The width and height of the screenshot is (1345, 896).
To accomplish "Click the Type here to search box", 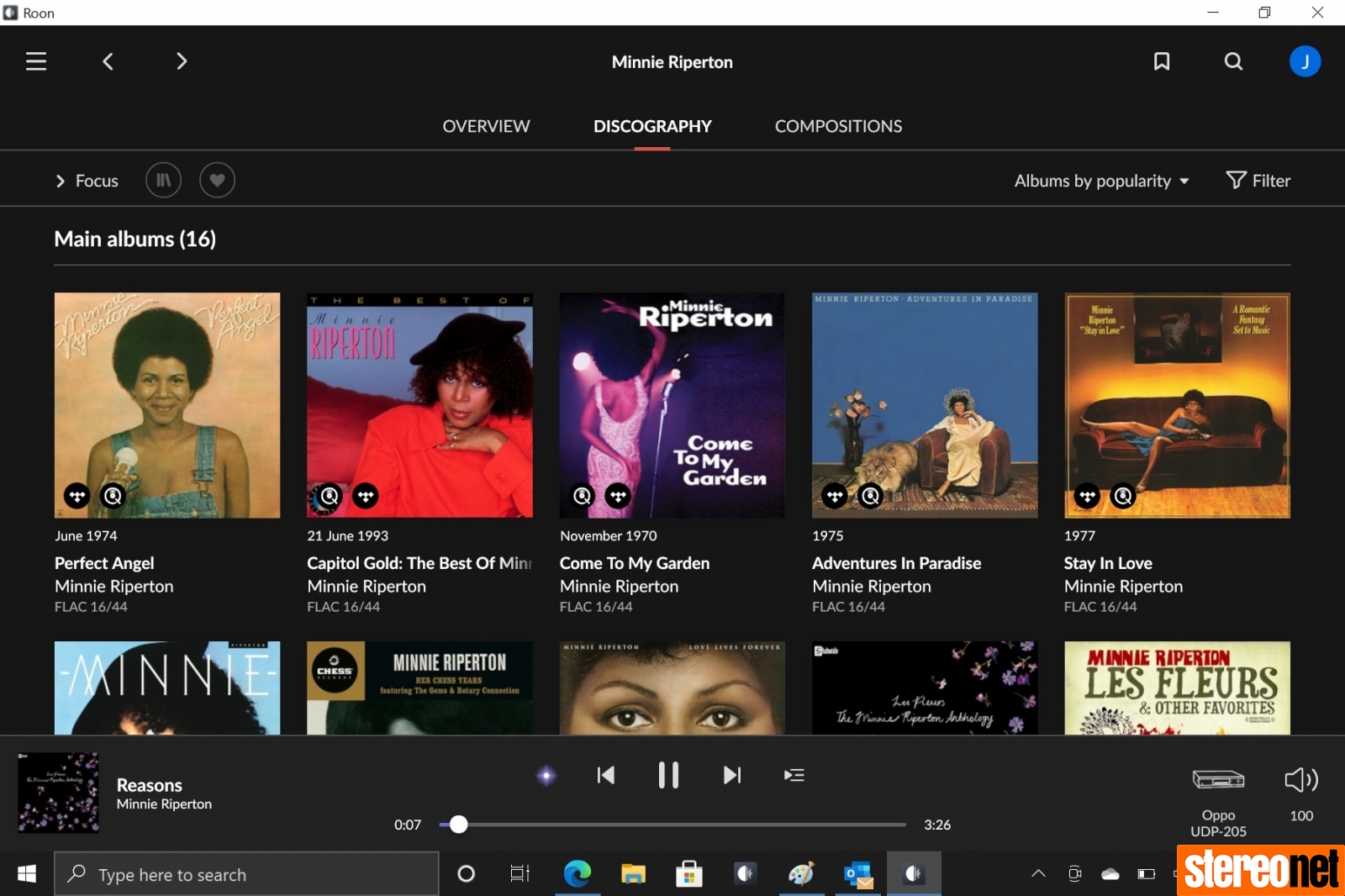I will (x=246, y=874).
